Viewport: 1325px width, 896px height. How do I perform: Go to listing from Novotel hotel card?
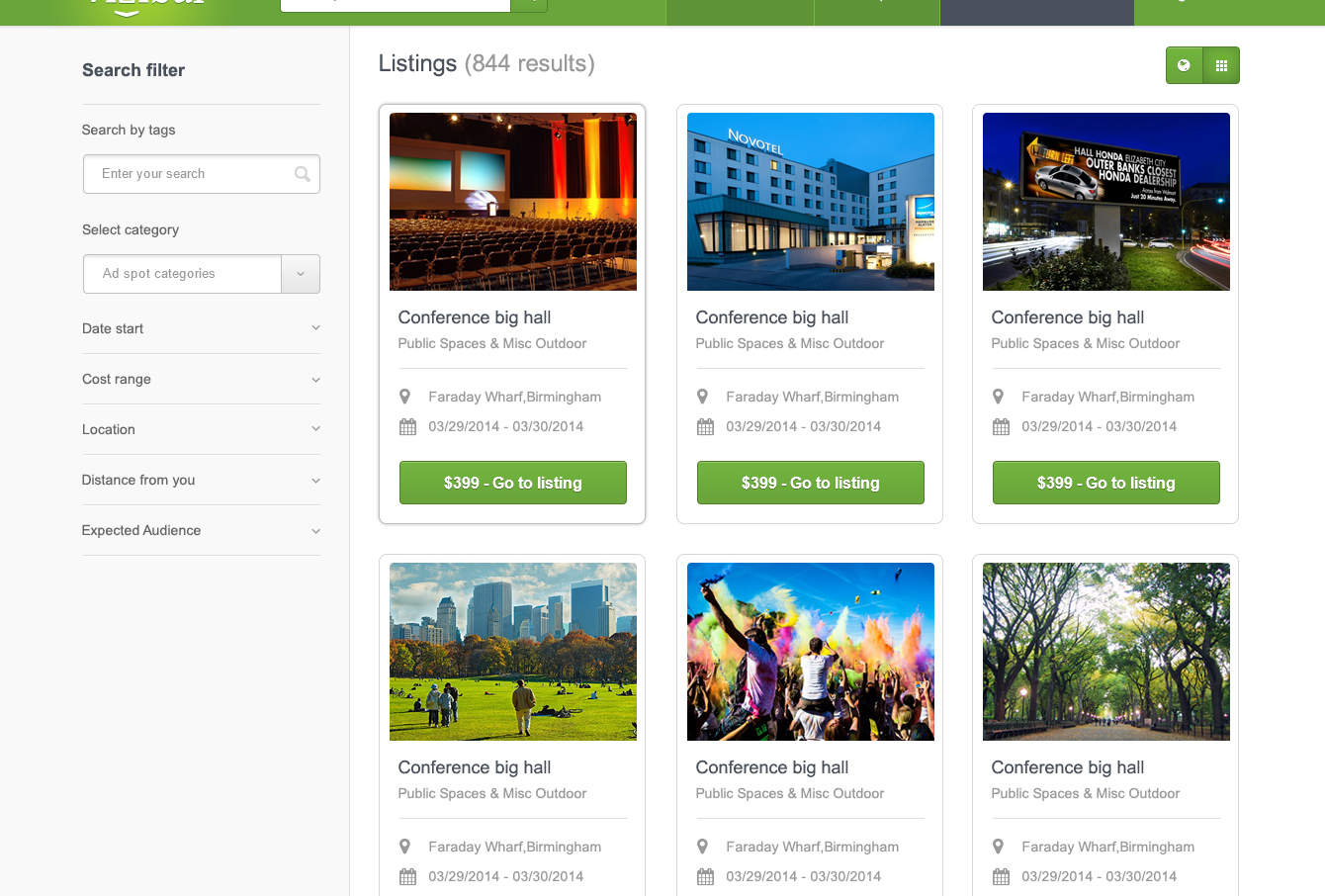click(811, 483)
